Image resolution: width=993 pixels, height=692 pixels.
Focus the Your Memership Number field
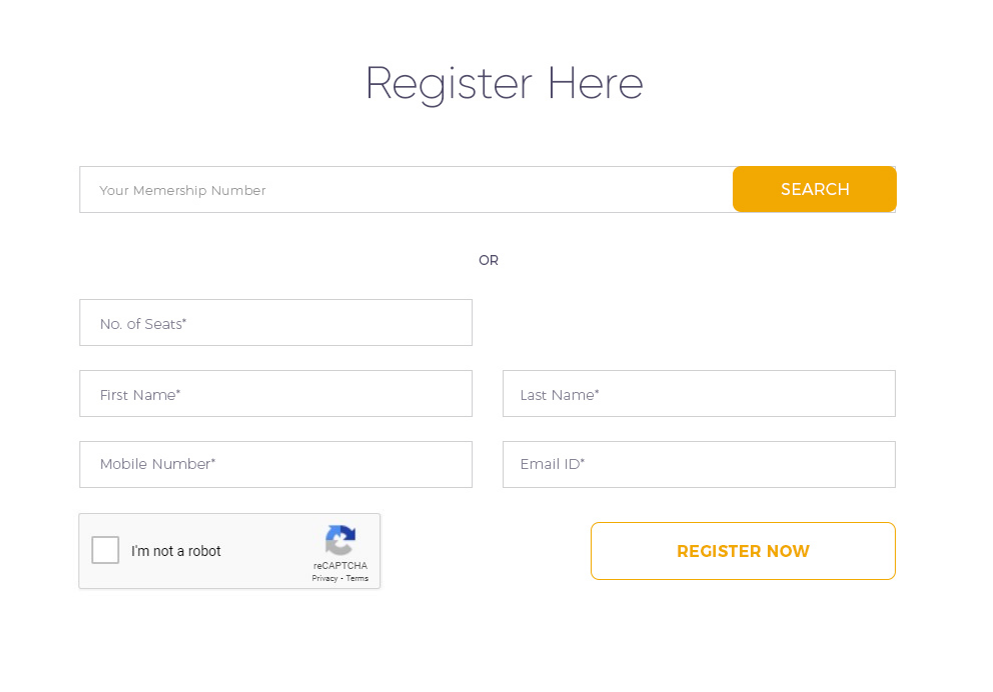(406, 190)
